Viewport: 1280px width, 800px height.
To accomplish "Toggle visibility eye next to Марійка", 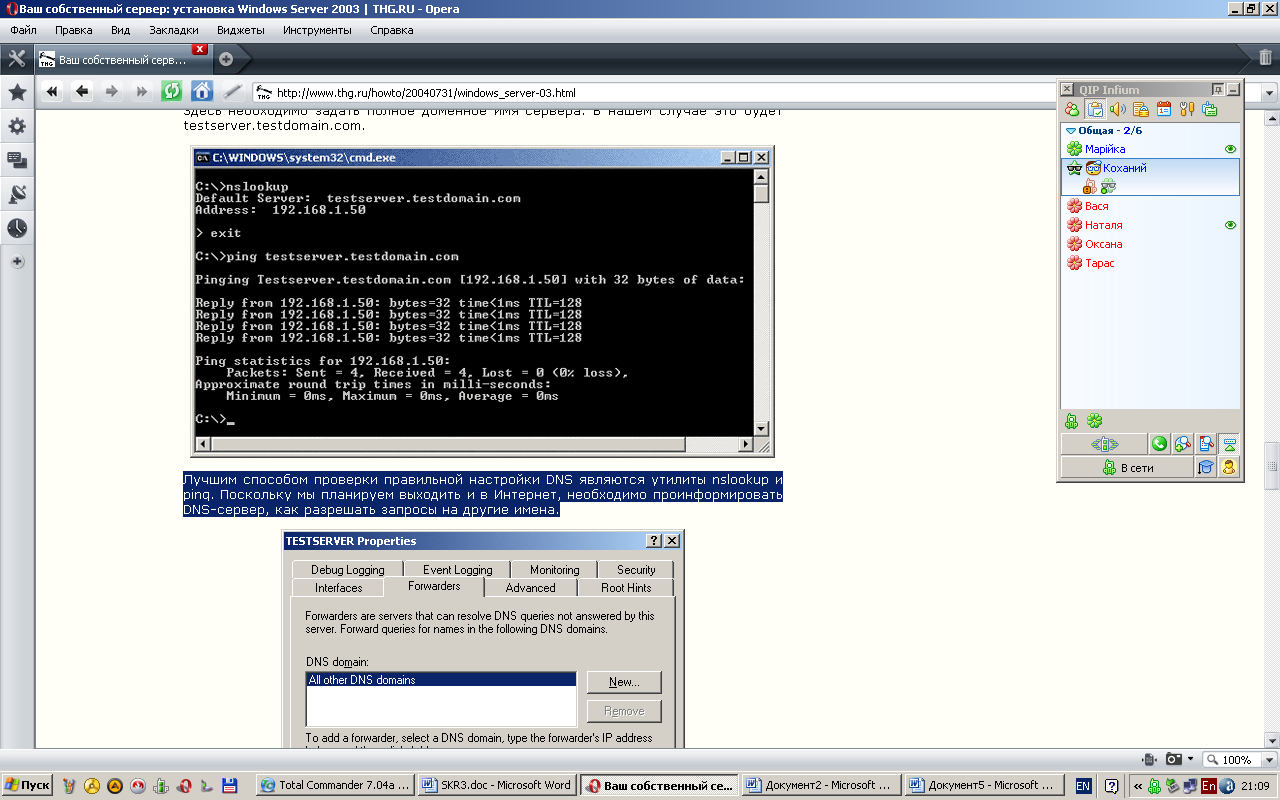I will [1231, 149].
